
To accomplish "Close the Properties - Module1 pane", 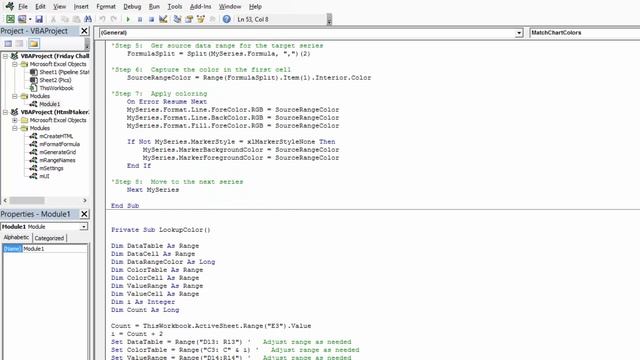I will point(84,214).
